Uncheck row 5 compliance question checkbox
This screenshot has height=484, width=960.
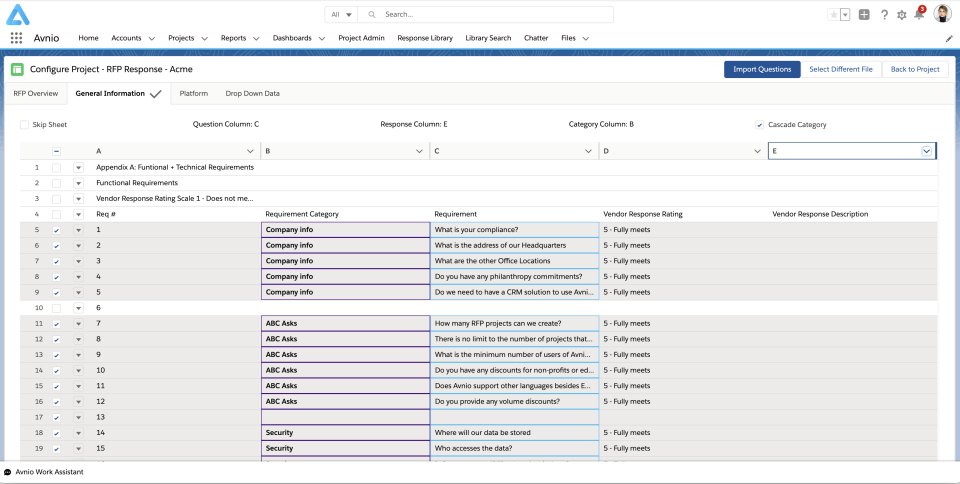point(56,230)
